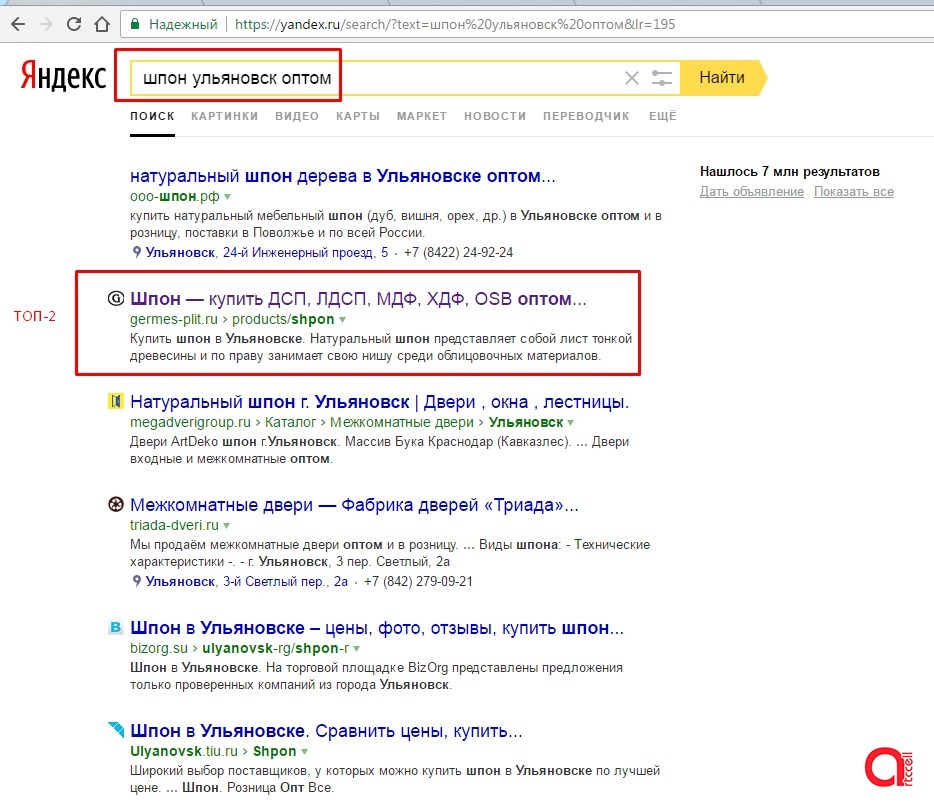Open the Карты tab
934x812 pixels.
point(357,116)
